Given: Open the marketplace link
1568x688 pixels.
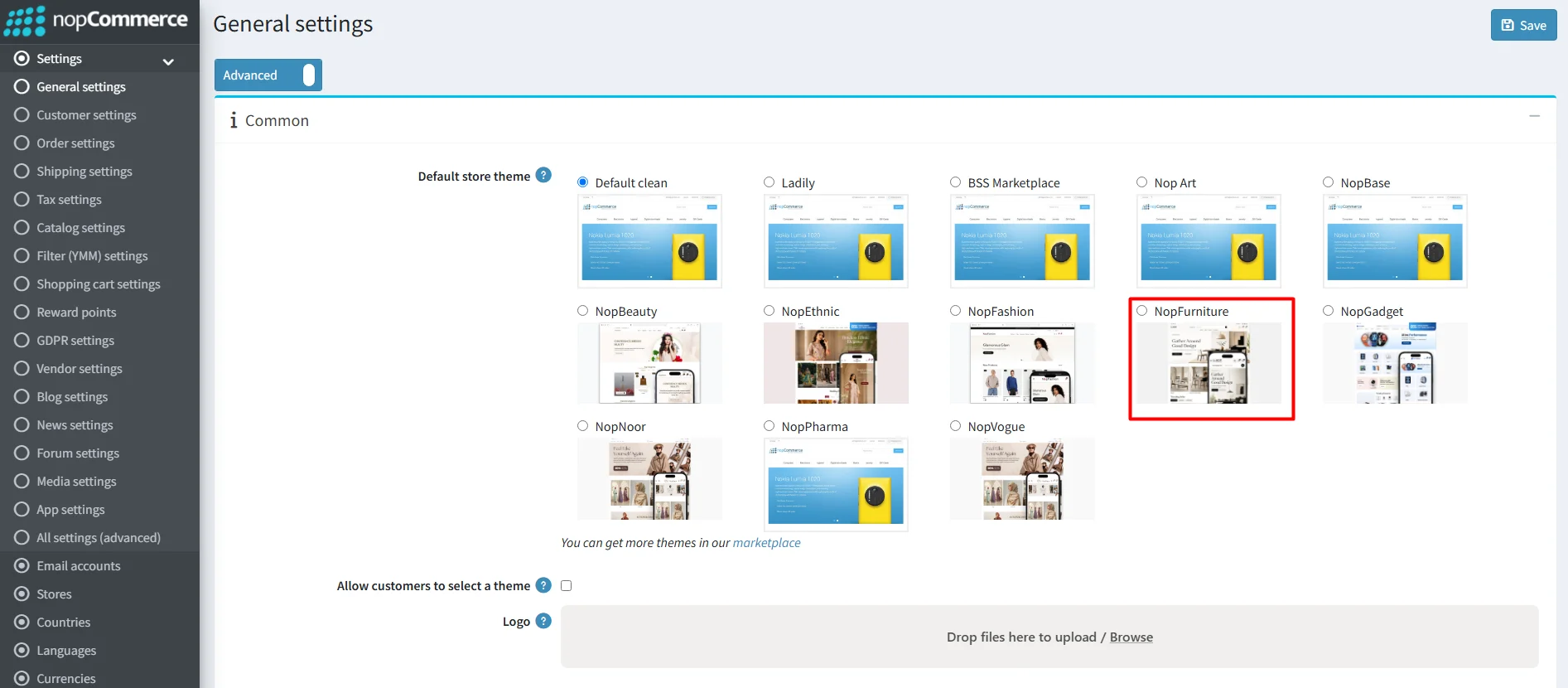Looking at the screenshot, I should point(767,543).
